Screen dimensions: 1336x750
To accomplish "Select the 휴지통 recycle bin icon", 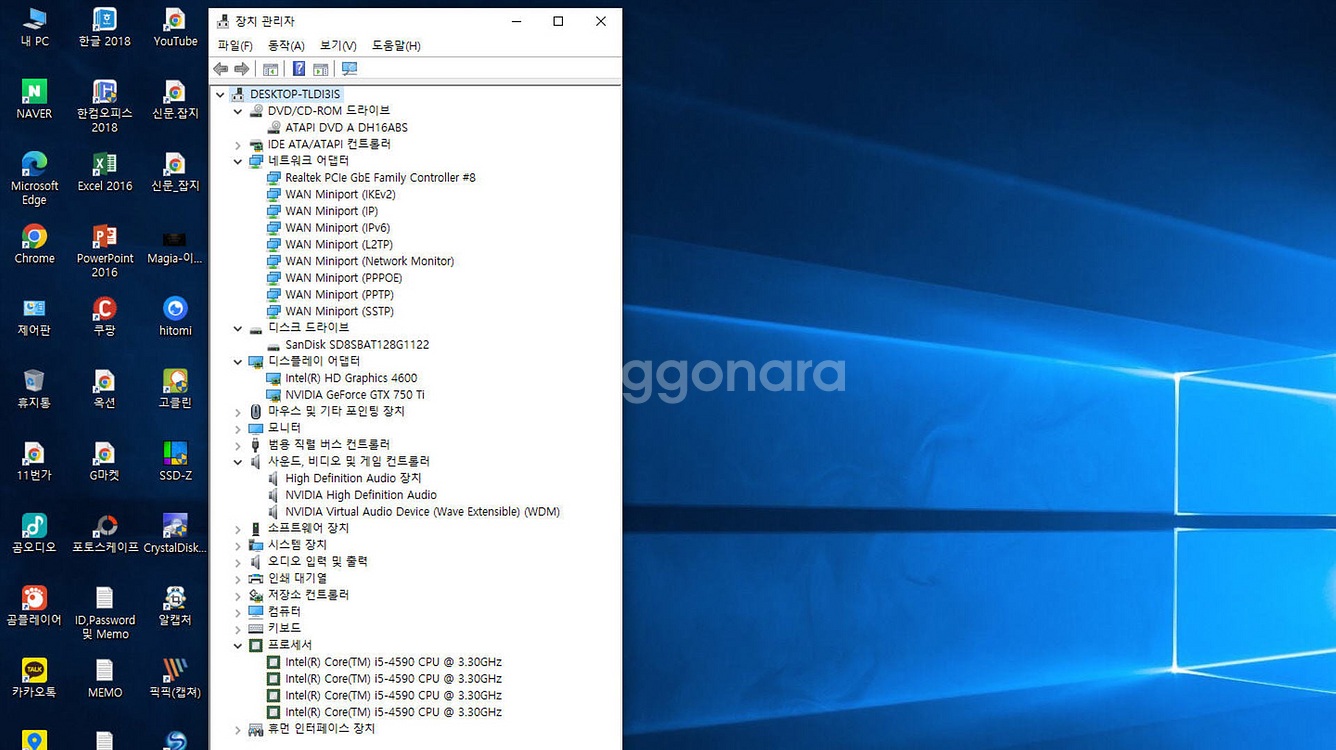I will point(34,388).
